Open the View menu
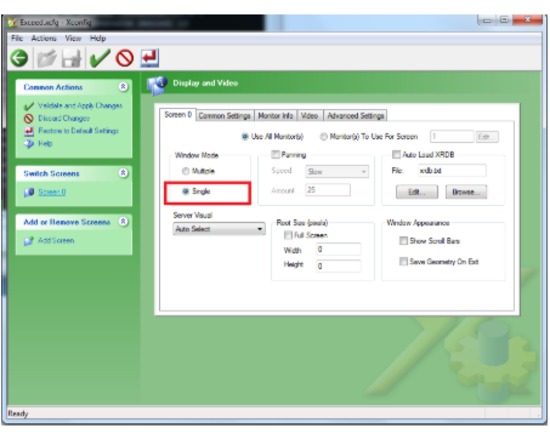The width and height of the screenshot is (550, 440). point(73,38)
